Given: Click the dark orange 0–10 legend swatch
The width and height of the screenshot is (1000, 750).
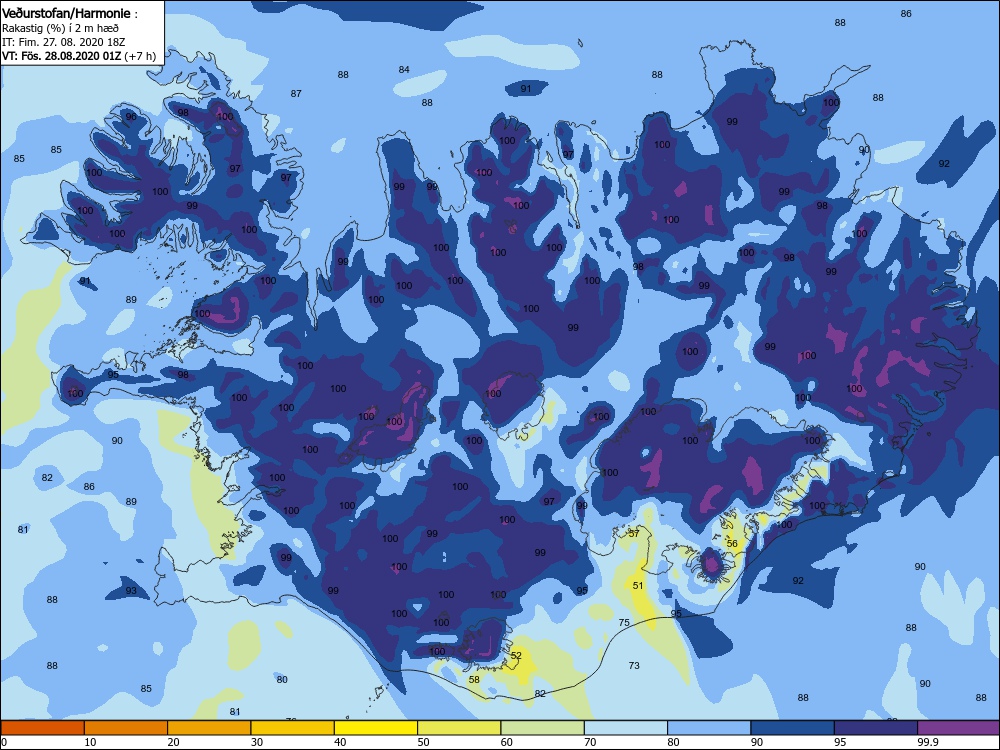Looking at the screenshot, I should pyautogui.click(x=42, y=728).
